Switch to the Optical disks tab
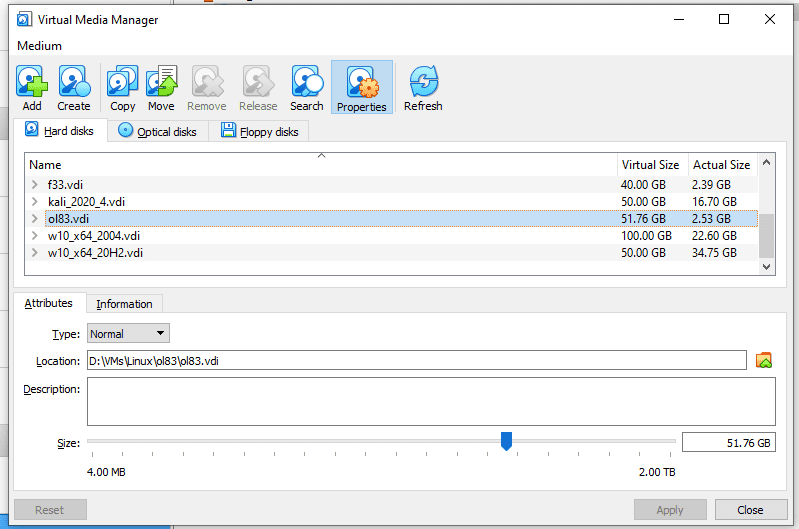This screenshot has height=529, width=799. tap(158, 132)
